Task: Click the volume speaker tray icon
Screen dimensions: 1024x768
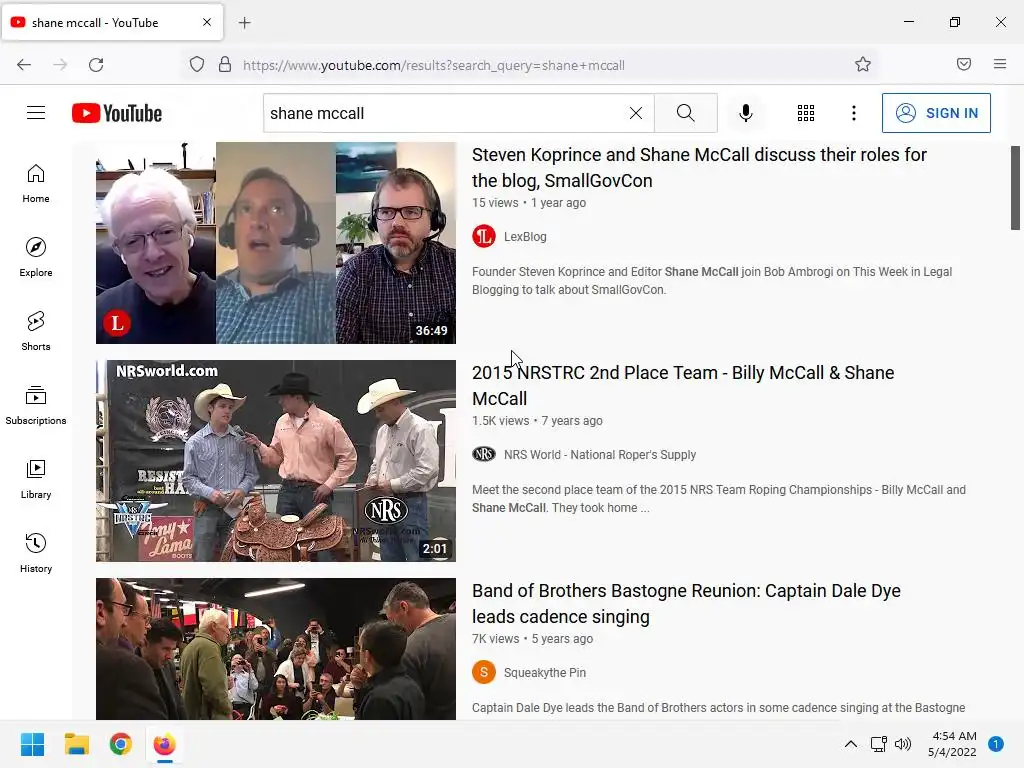Action: point(903,744)
